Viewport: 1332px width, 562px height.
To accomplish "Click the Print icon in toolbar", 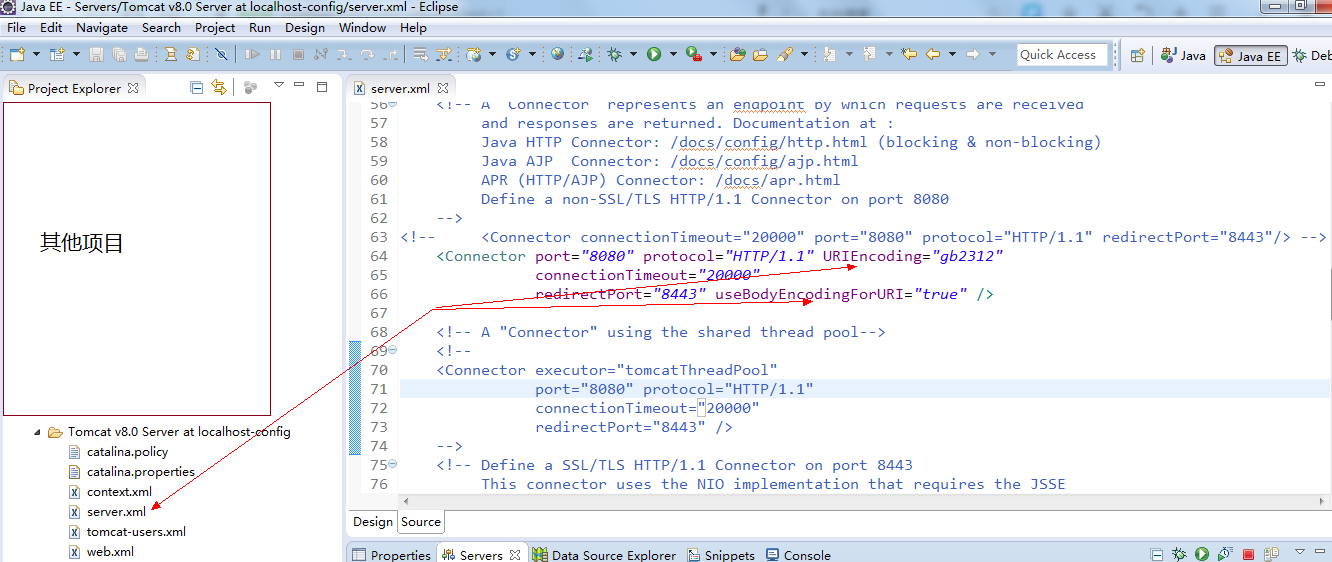I will point(141,54).
